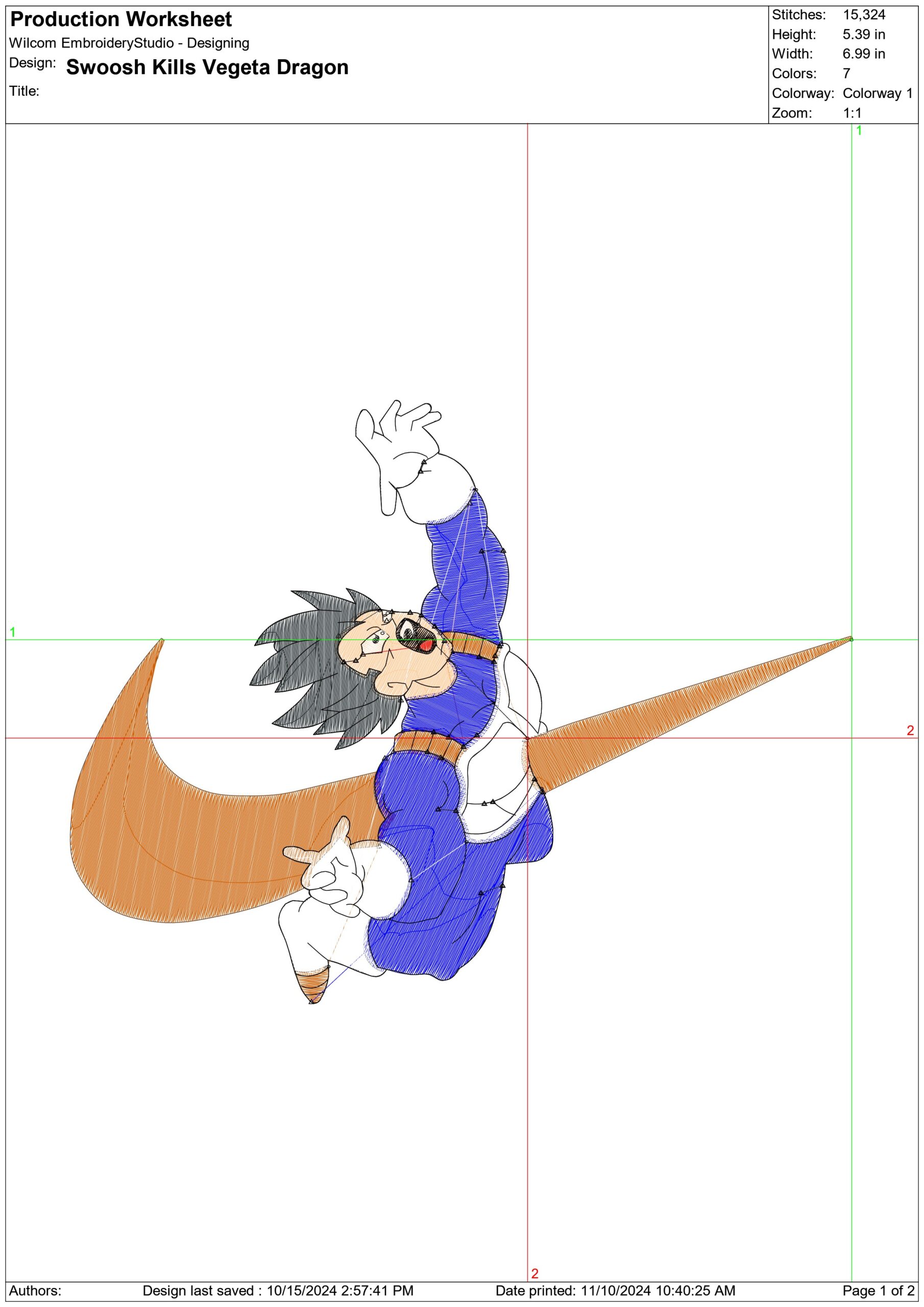Click red guide number 2 at bottom
The height and width of the screenshot is (1307, 924).
point(534,1273)
